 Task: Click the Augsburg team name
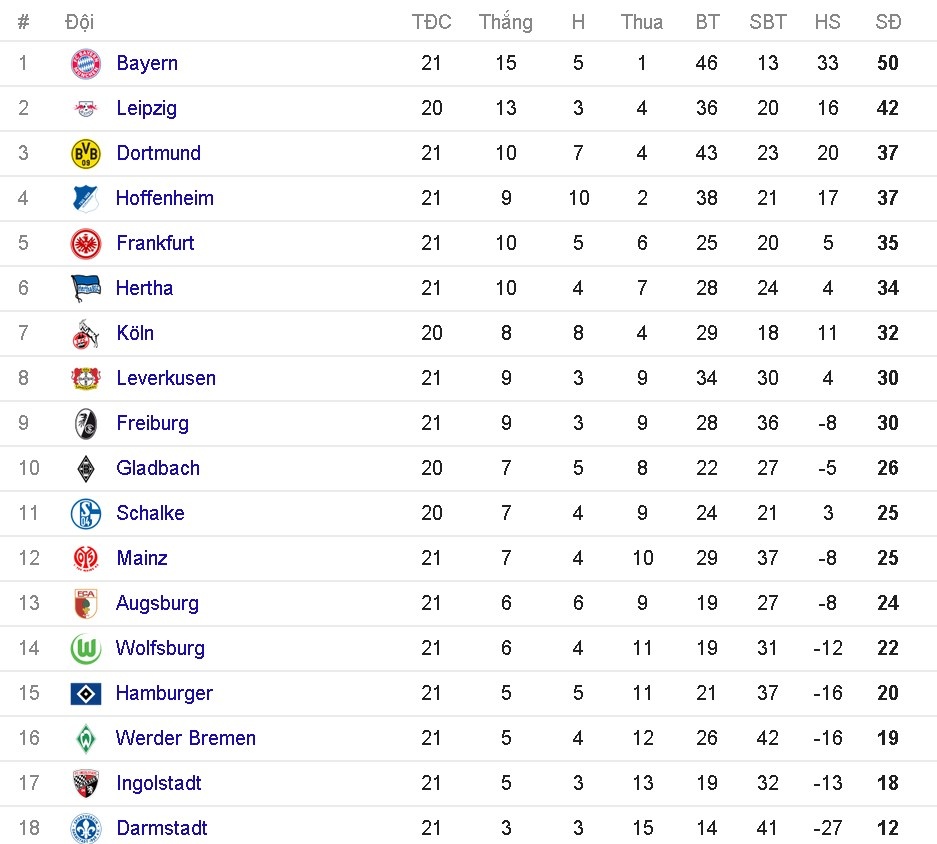point(157,603)
